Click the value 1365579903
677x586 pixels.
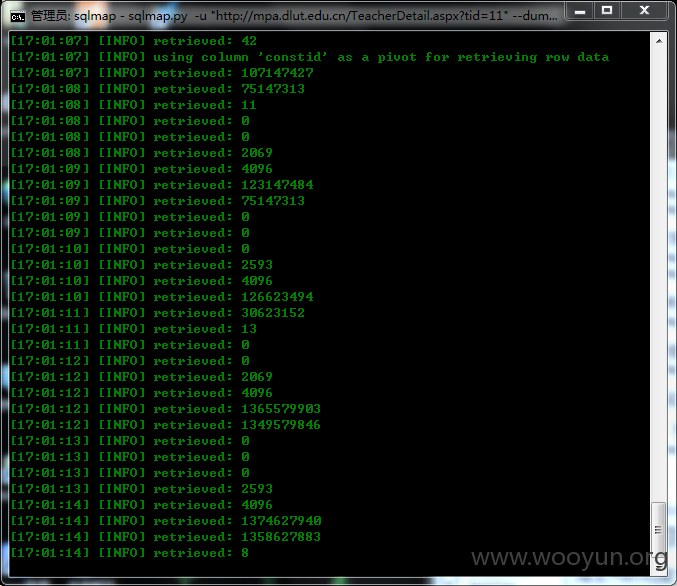(x=281, y=409)
